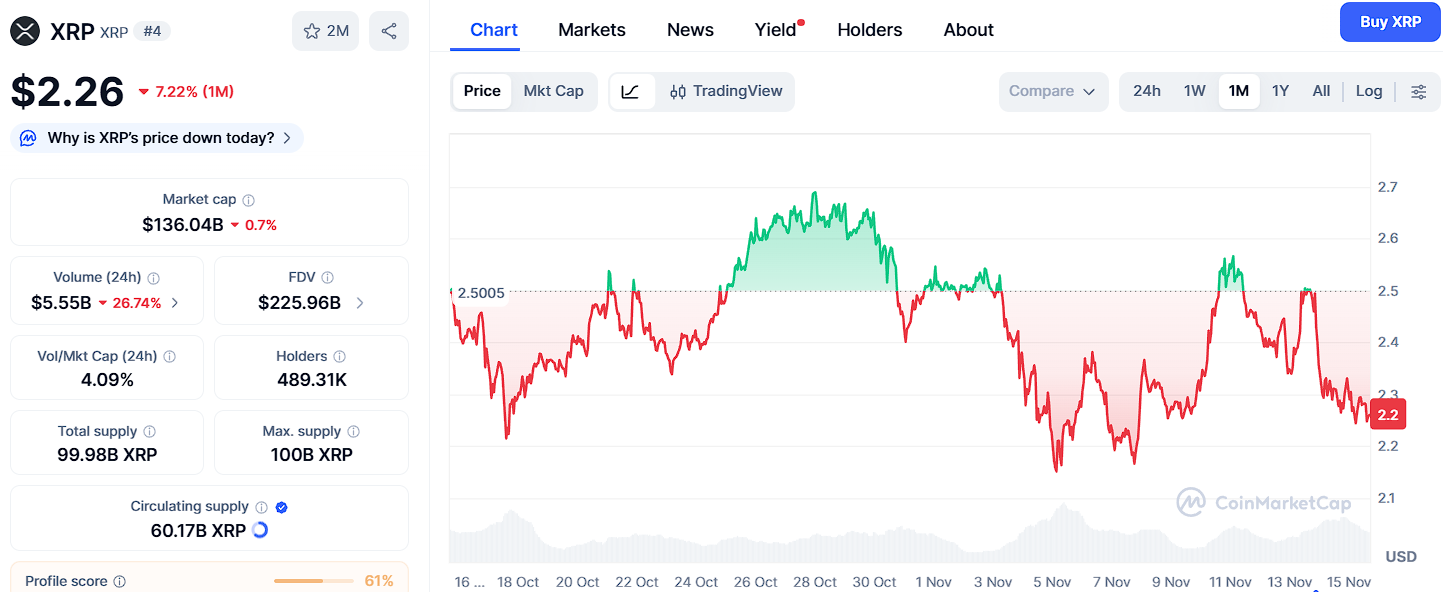Click the Profile score progress bar

(x=313, y=581)
